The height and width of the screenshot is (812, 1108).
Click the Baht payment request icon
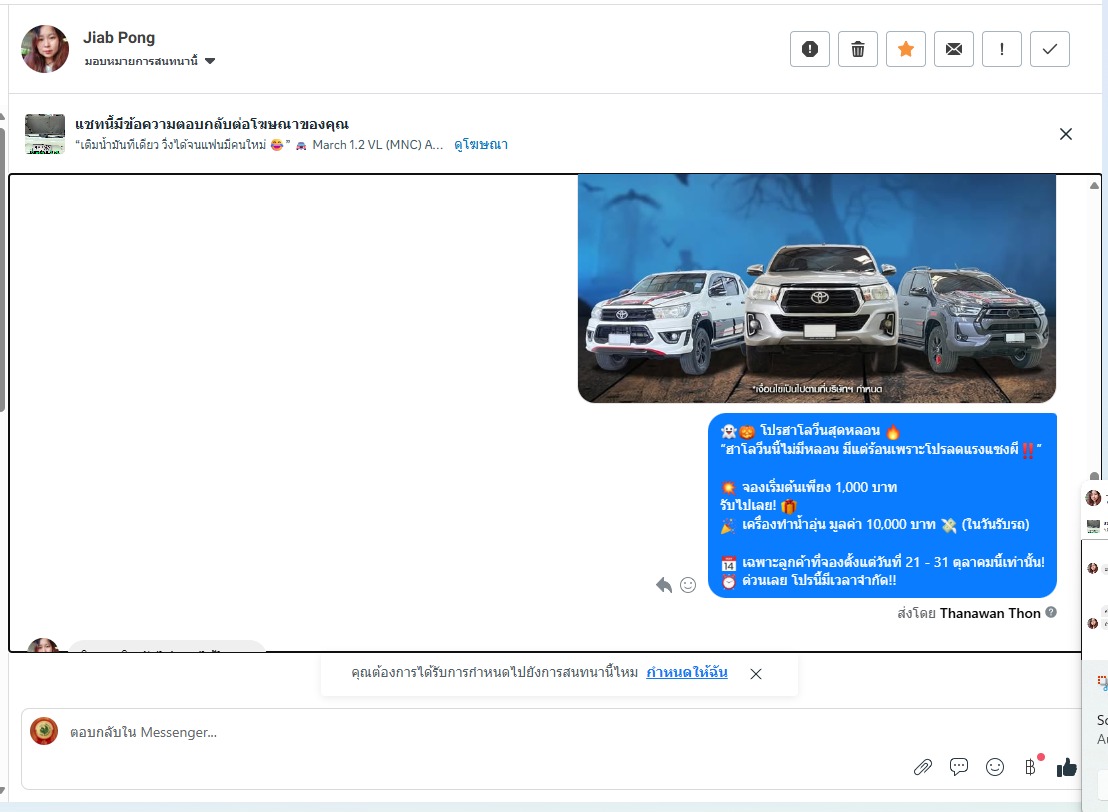click(1030, 767)
